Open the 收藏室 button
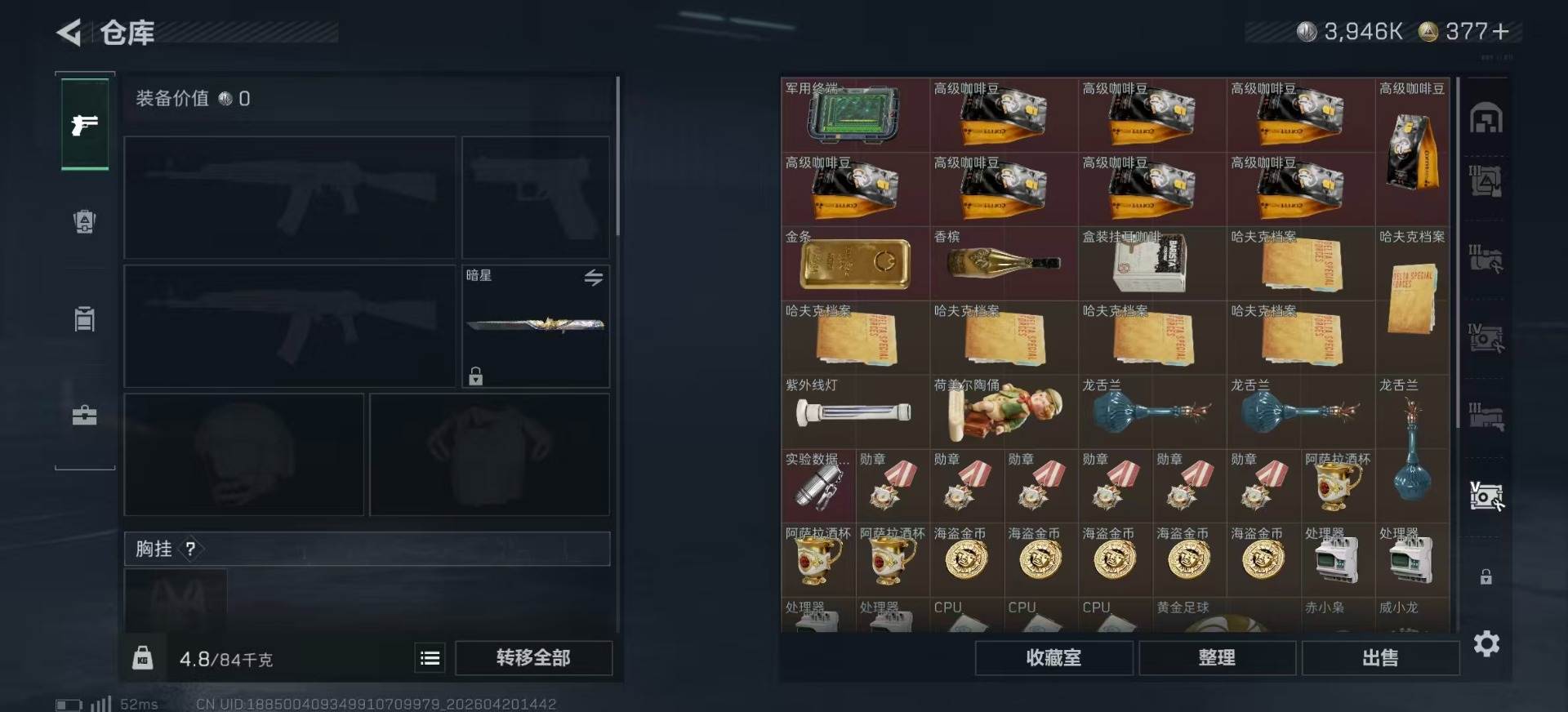 1053,658
